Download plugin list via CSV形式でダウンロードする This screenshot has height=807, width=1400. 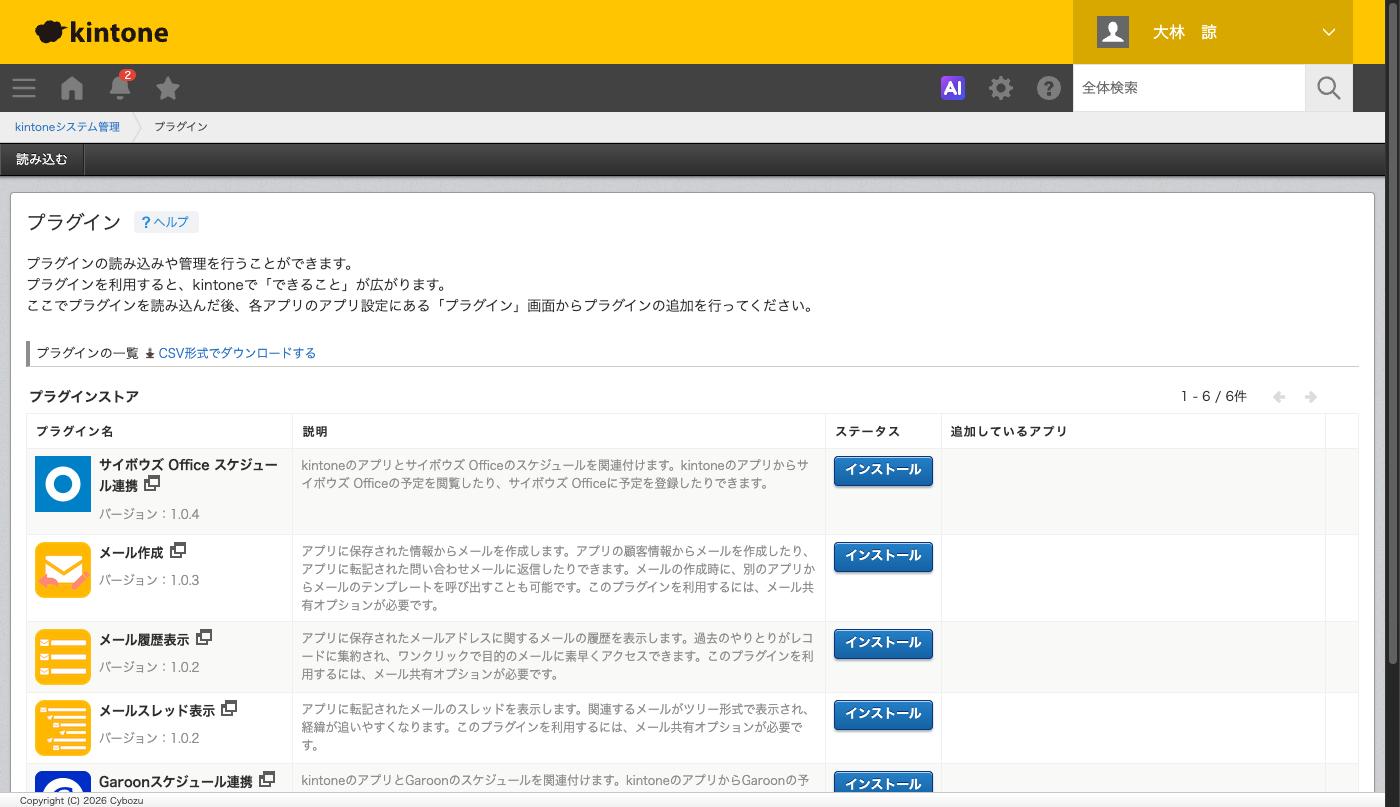237,353
